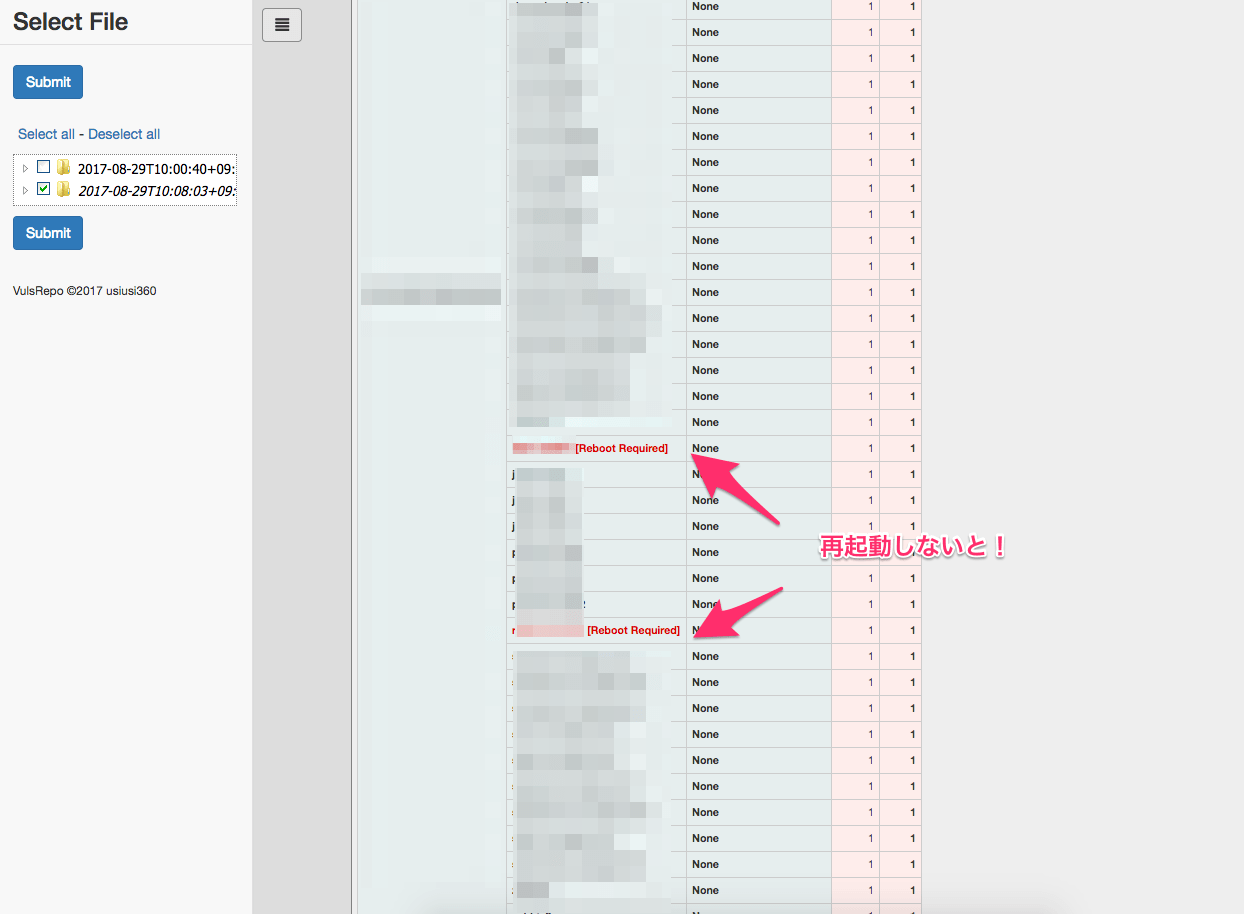The width and height of the screenshot is (1244, 914).
Task: Select the 2017-08-29T10:00:40 tree item label
Action: click(x=156, y=169)
